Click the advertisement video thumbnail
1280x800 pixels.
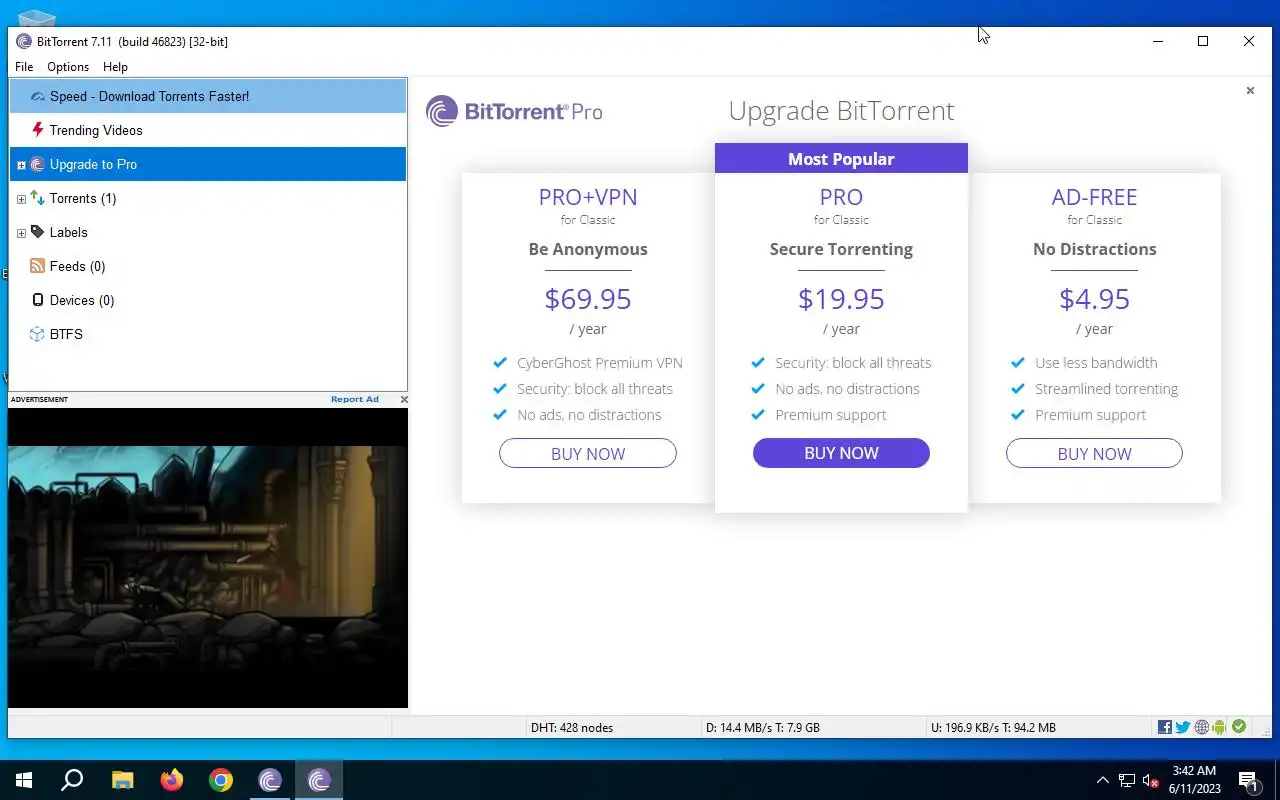208,558
